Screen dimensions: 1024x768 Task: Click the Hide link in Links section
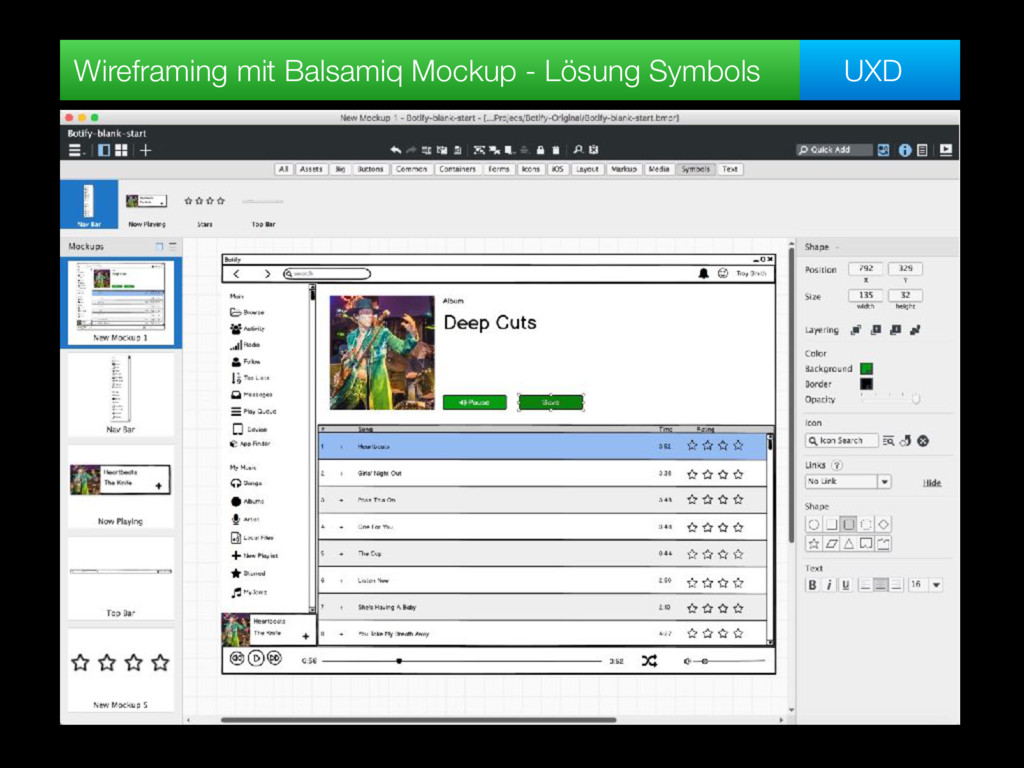coord(932,483)
